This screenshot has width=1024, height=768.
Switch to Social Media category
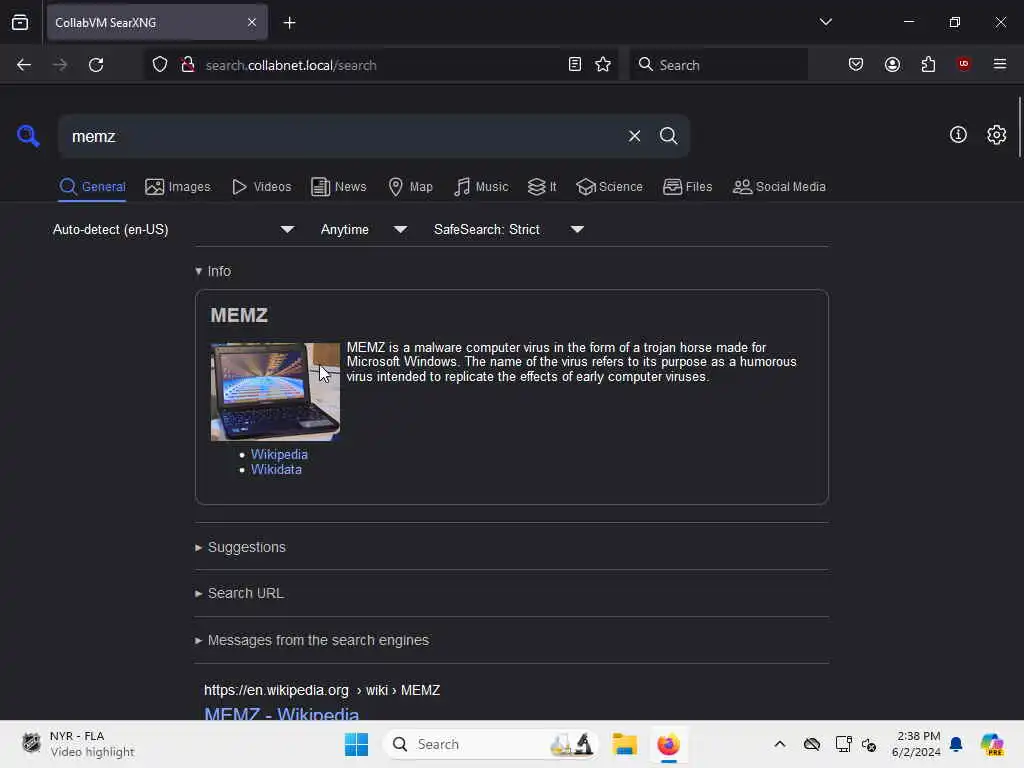click(779, 187)
